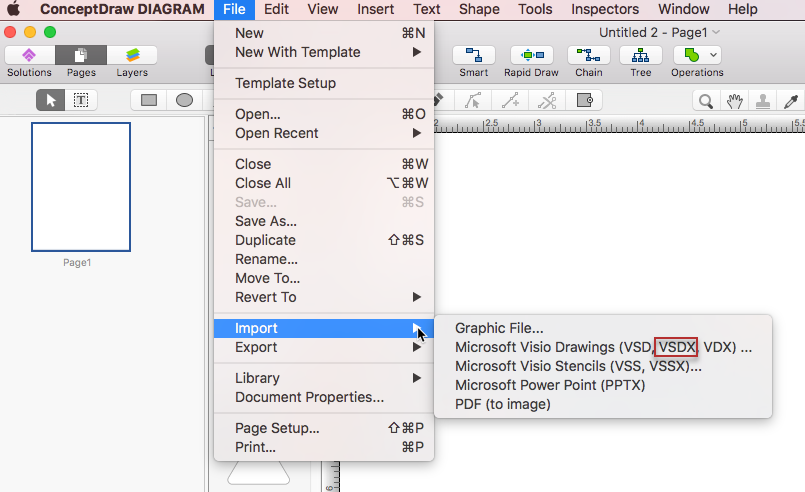The image size is (805, 492).
Task: Open the ConceptDraw DIAGRAM app menu
Action: [x=122, y=9]
